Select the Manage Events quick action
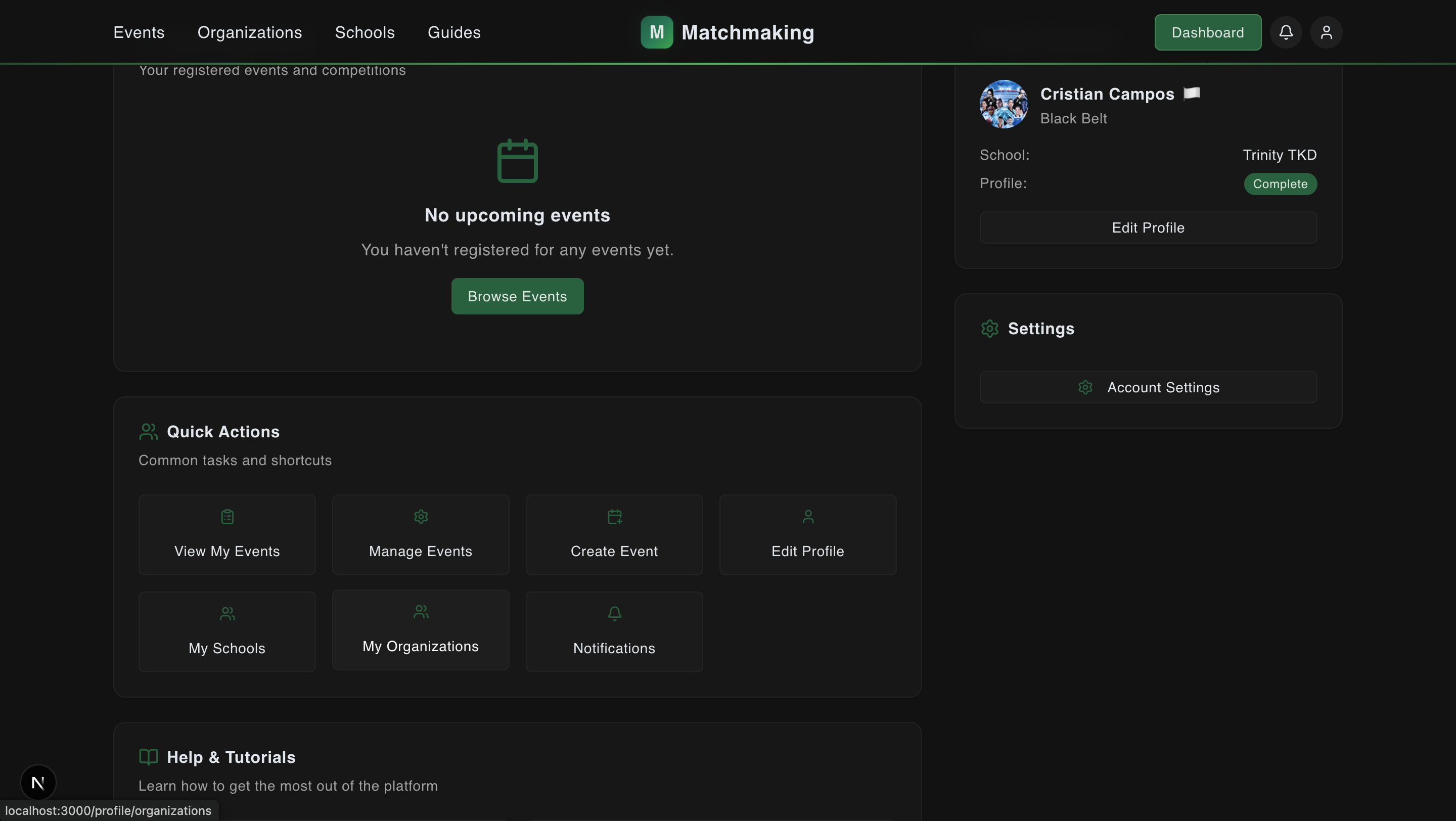 point(421,534)
